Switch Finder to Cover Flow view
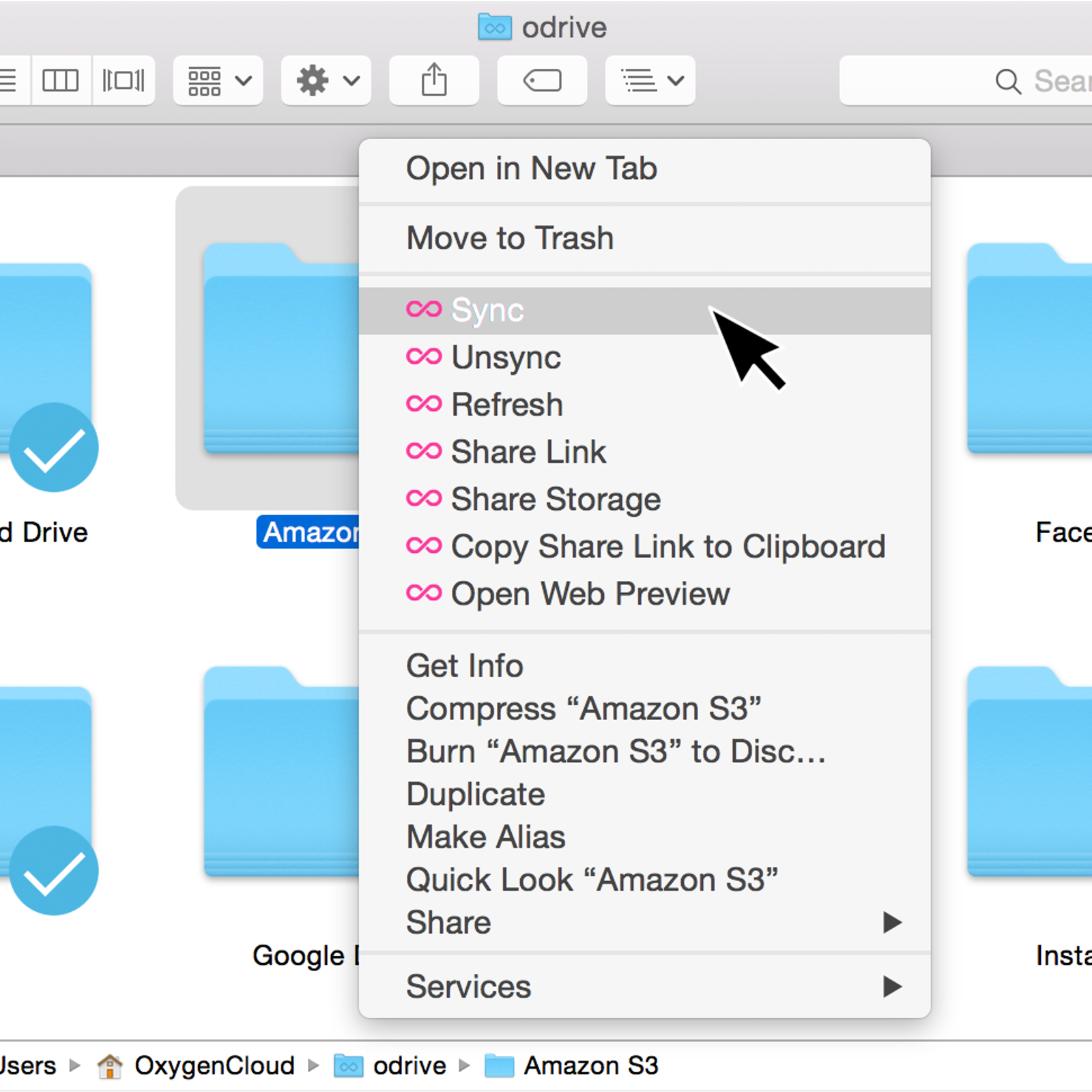This screenshot has height=1092, width=1092. 124,81
